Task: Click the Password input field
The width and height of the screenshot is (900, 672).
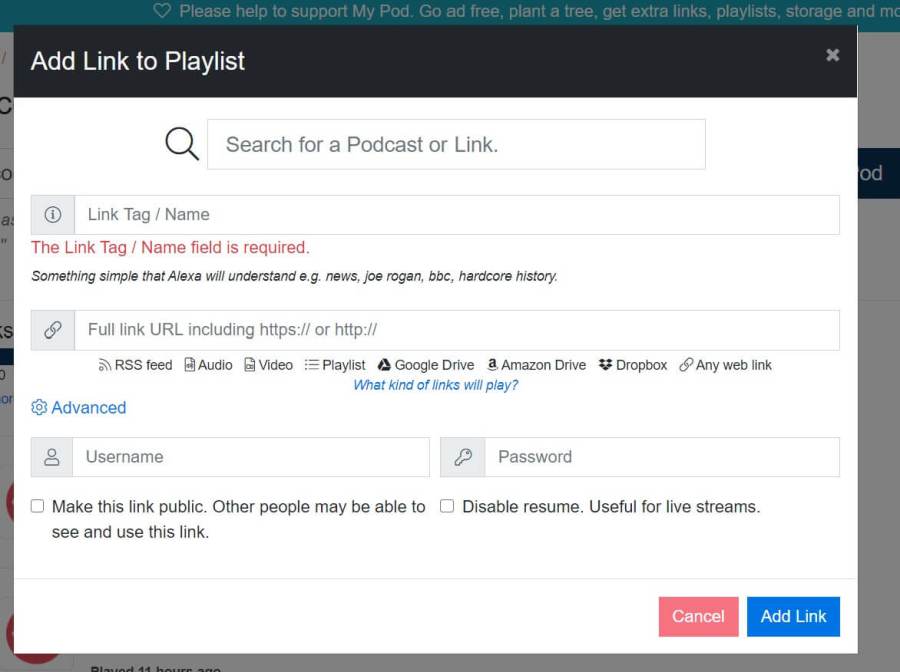Action: point(661,457)
